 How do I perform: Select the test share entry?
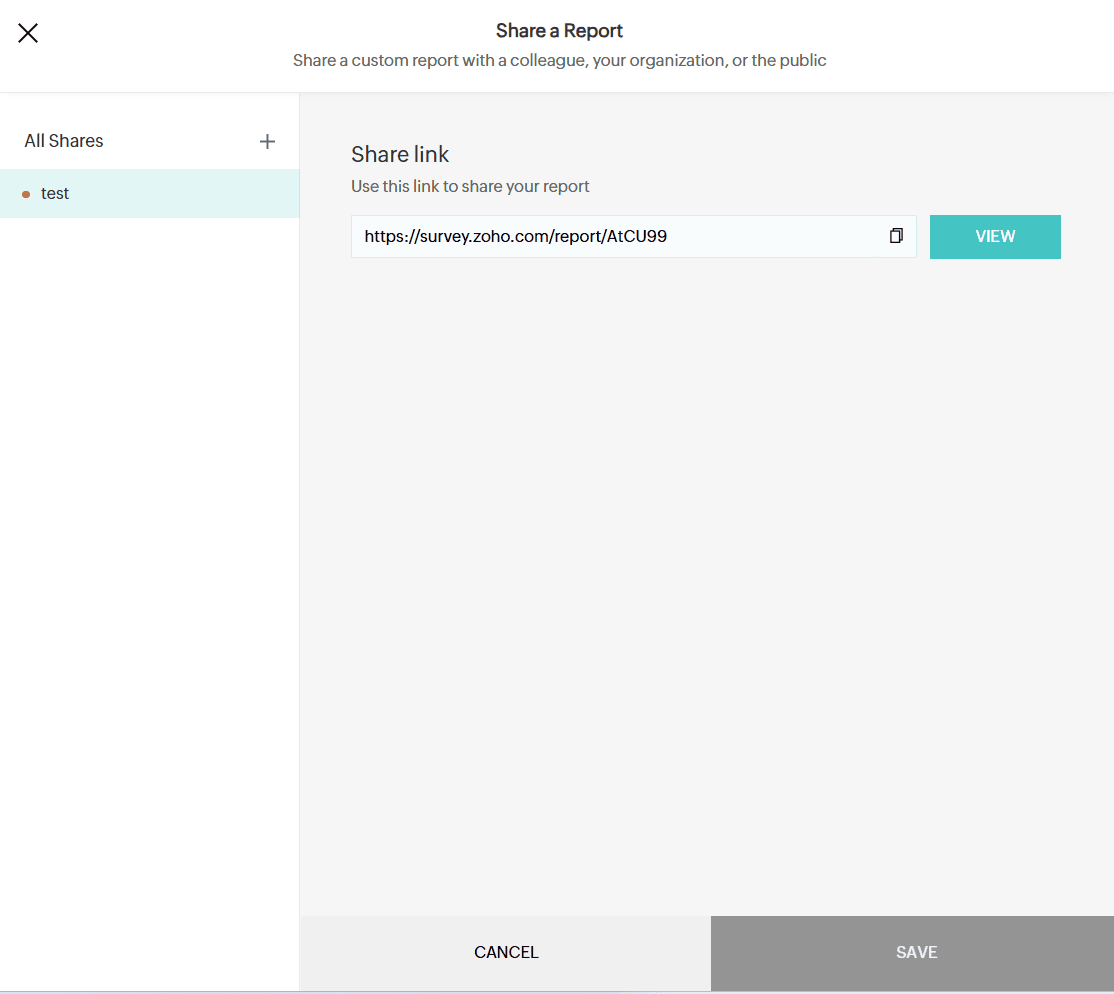point(149,193)
